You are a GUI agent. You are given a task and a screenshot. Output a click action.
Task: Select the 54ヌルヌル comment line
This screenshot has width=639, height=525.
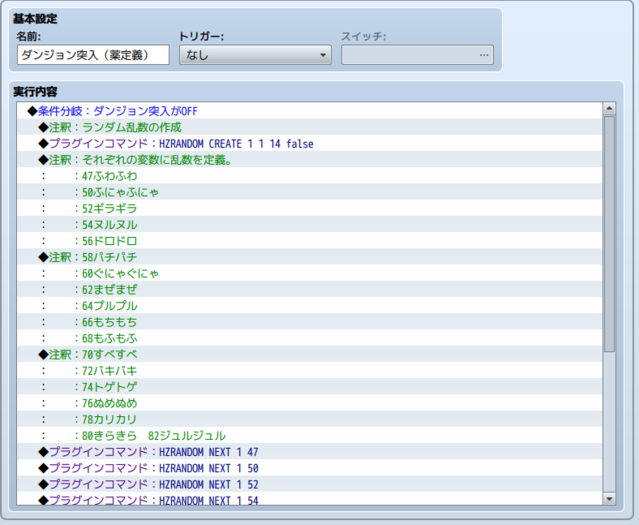coord(309,225)
